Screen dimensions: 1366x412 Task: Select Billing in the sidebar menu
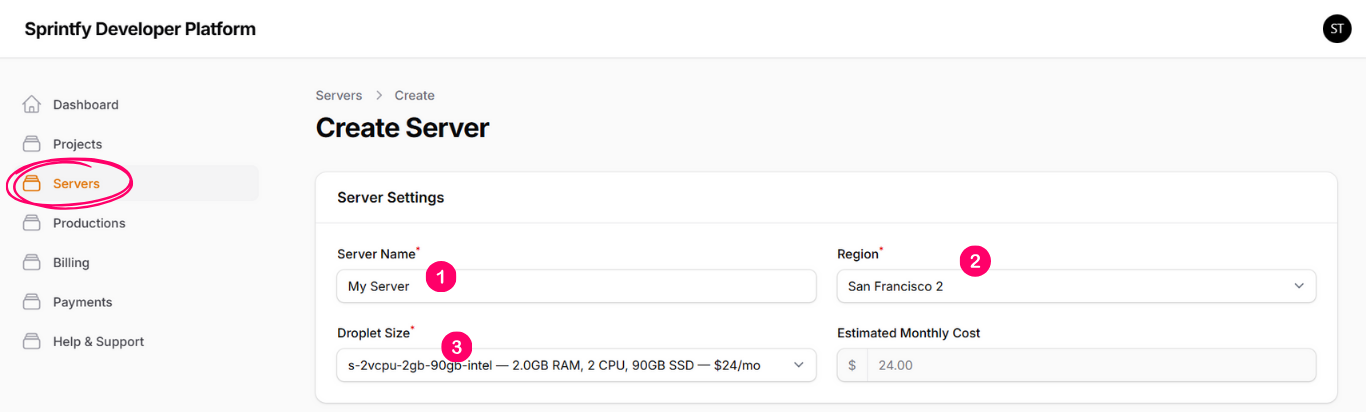coord(71,262)
